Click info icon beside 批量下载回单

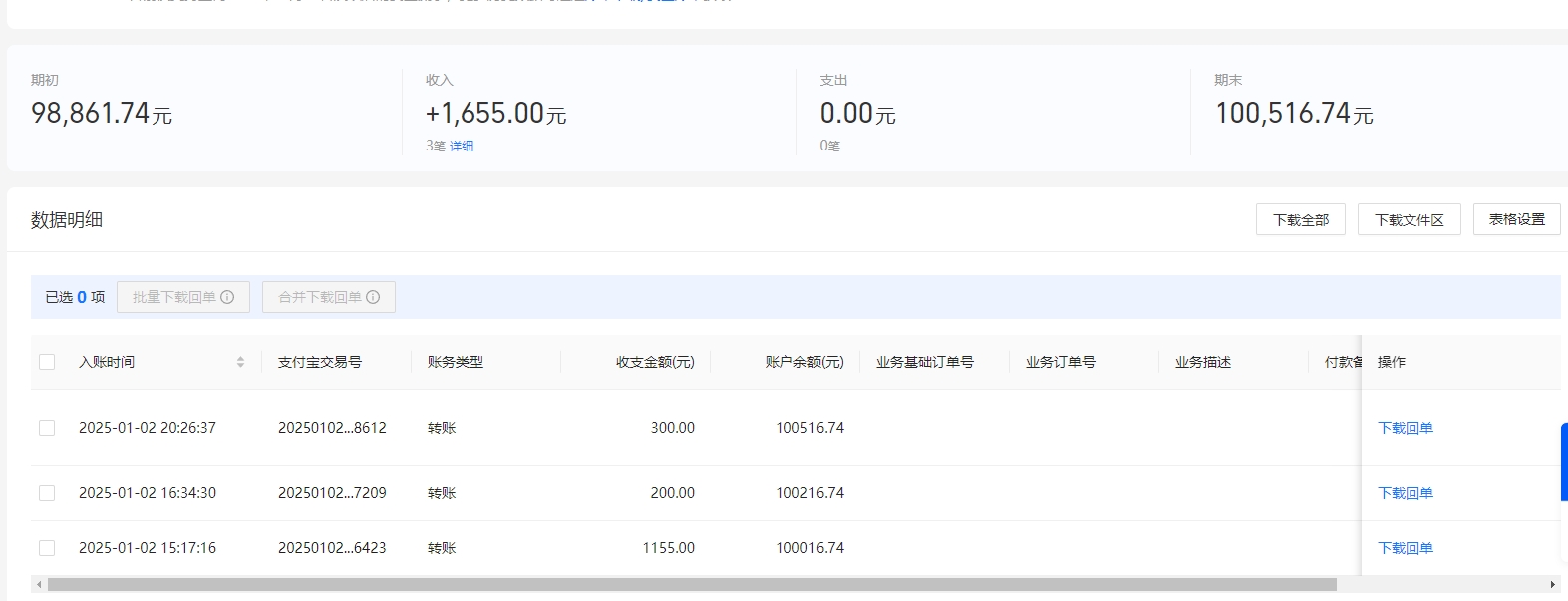227,297
